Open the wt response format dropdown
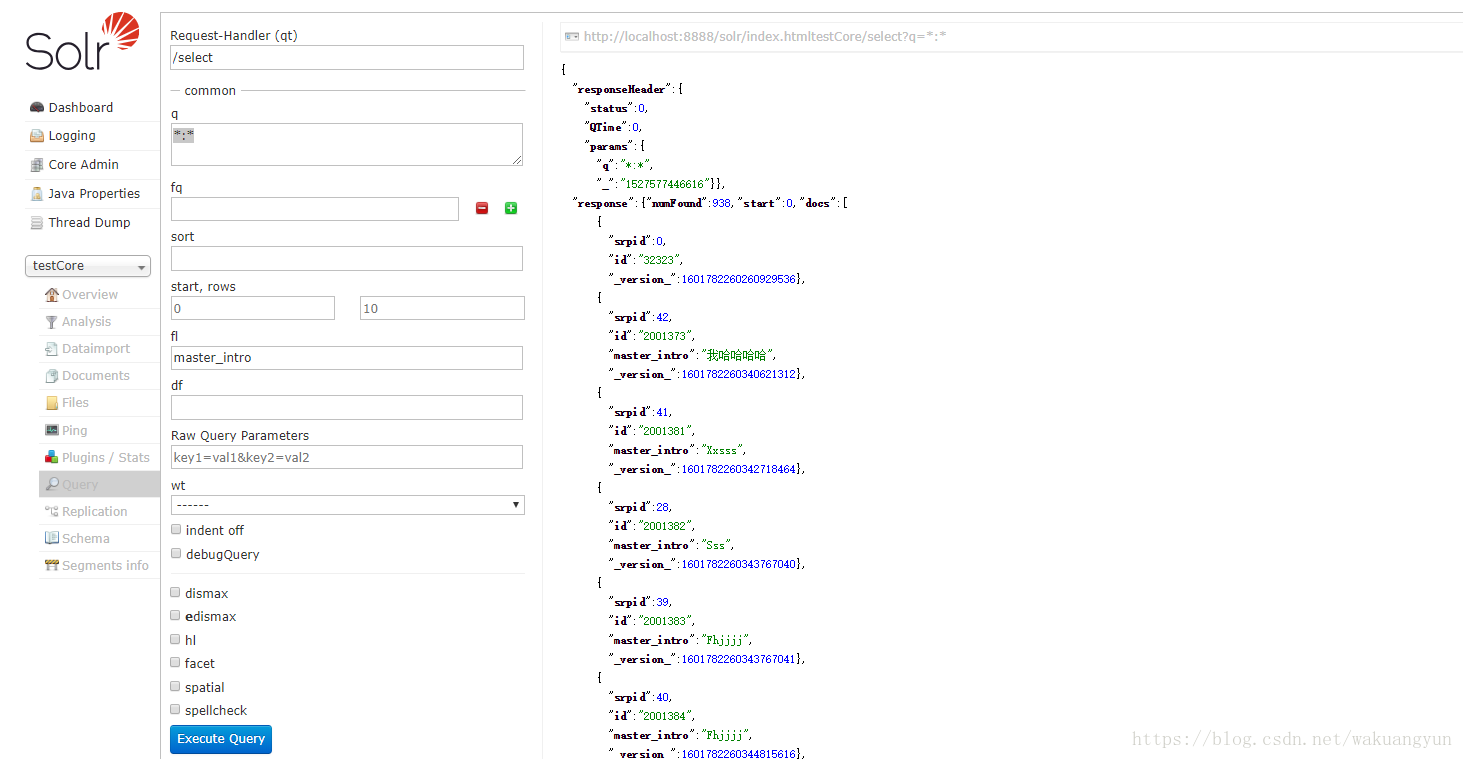 tap(347, 505)
